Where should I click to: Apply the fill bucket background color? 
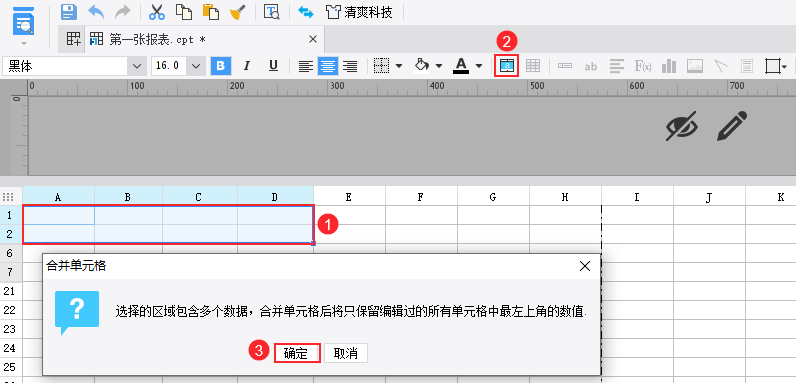pyautogui.click(x=421, y=66)
